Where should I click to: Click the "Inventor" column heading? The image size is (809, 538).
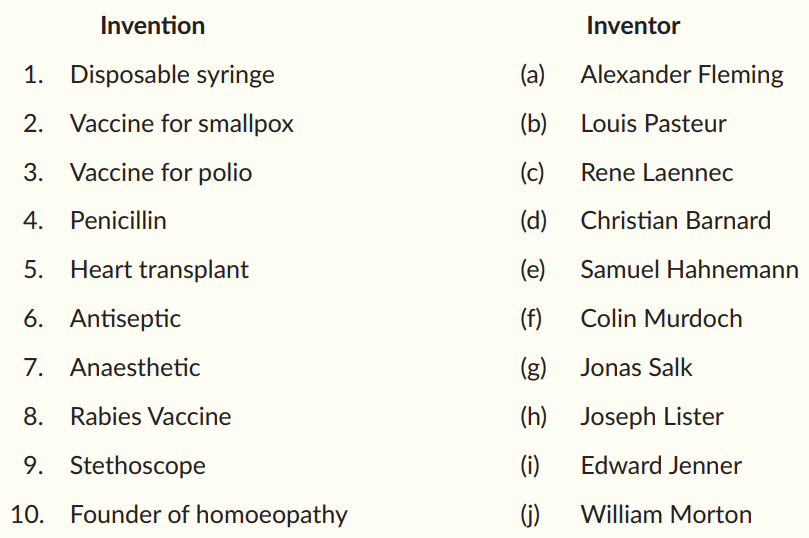633,26
